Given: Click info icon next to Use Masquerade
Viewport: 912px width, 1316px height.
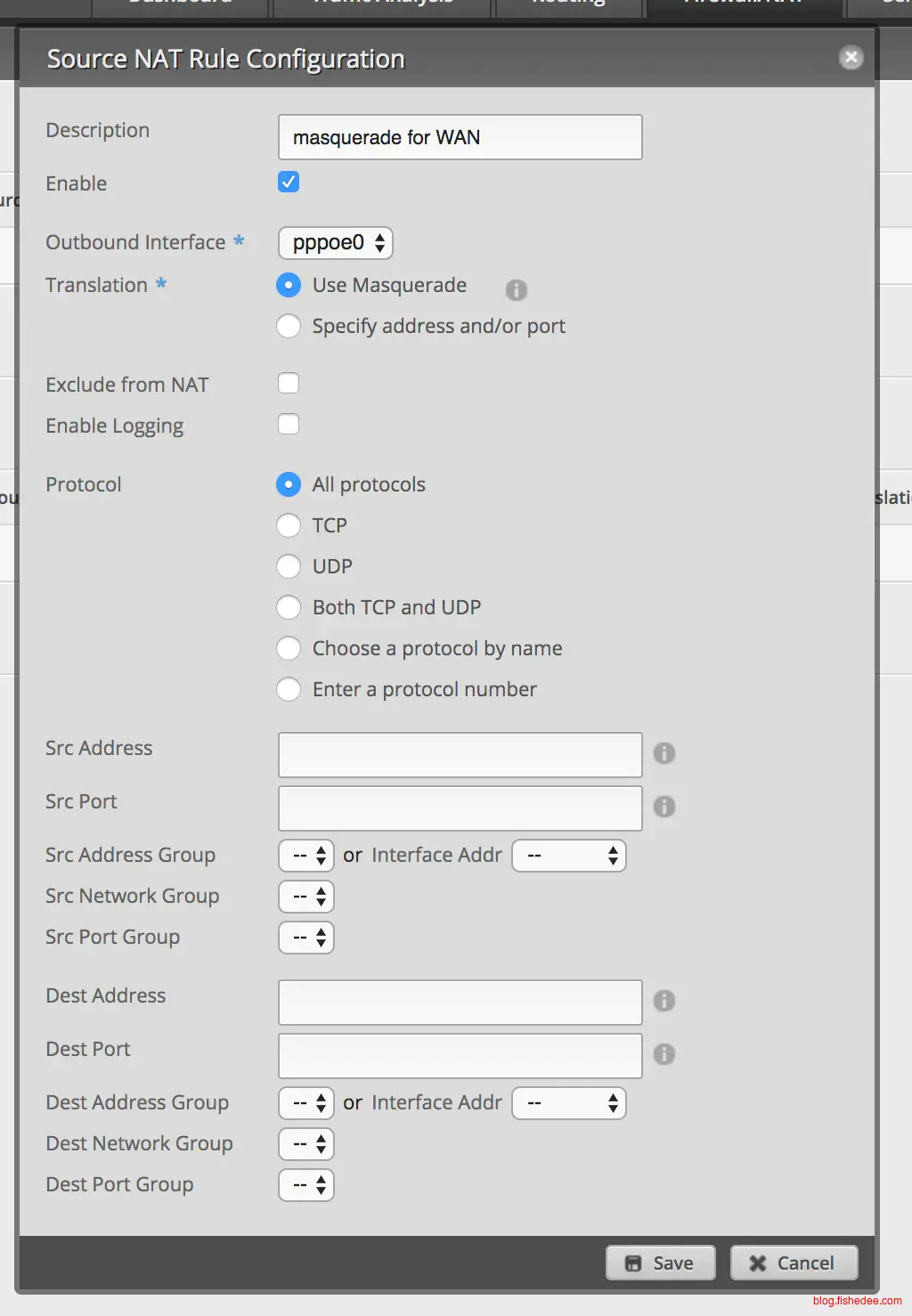Looking at the screenshot, I should [516, 290].
